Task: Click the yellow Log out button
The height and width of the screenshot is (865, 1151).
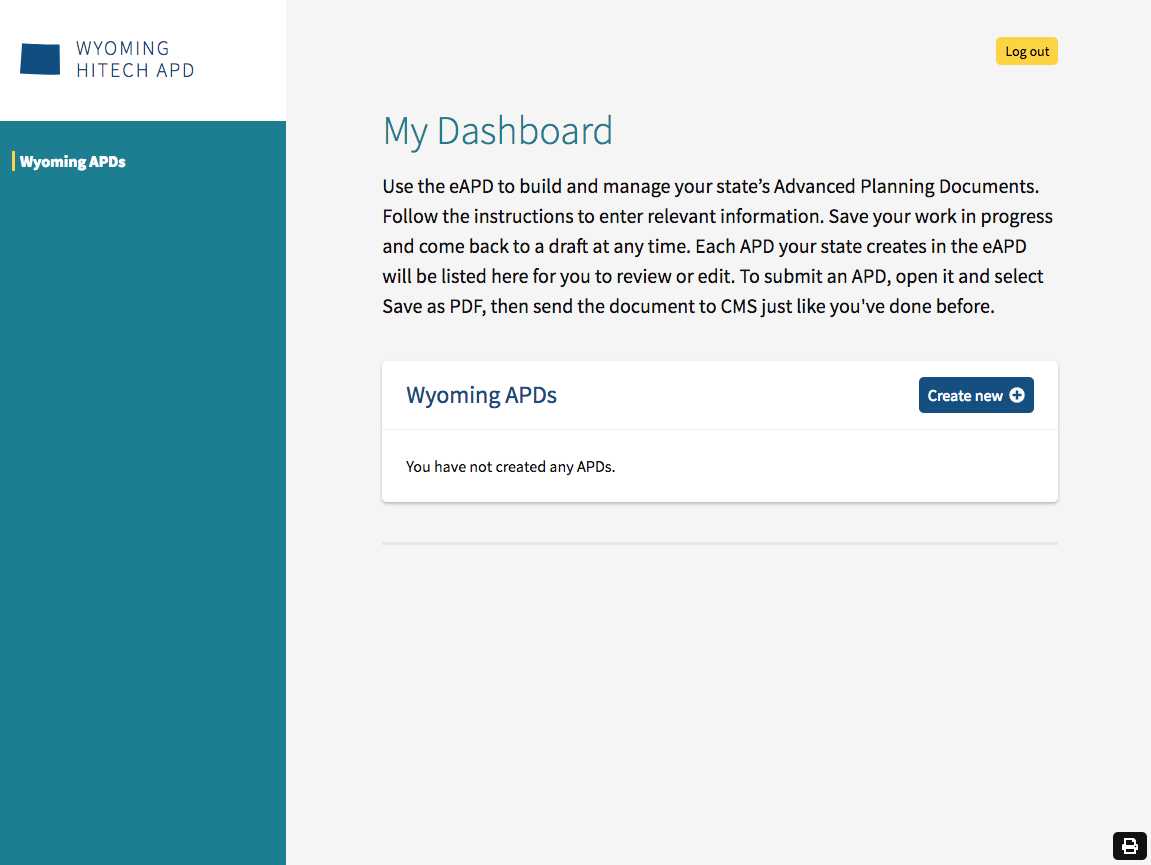Action: tap(1026, 51)
